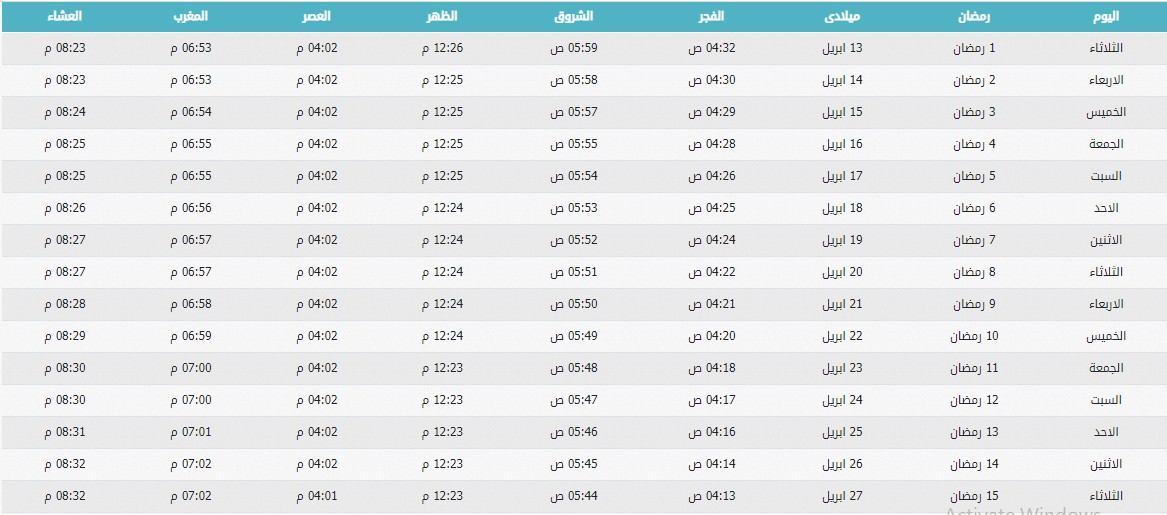Select the 27 ابريل date cell

[x=843, y=496]
